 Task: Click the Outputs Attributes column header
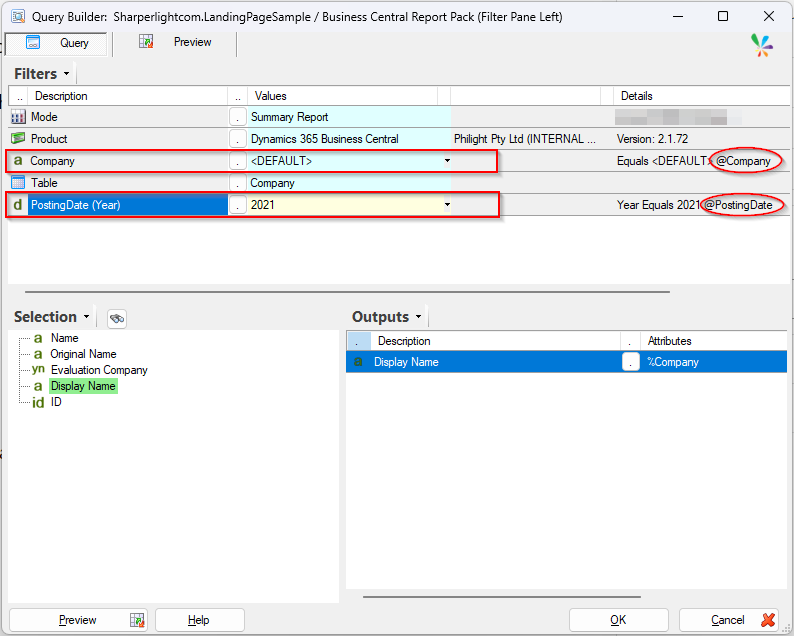[x=713, y=341]
